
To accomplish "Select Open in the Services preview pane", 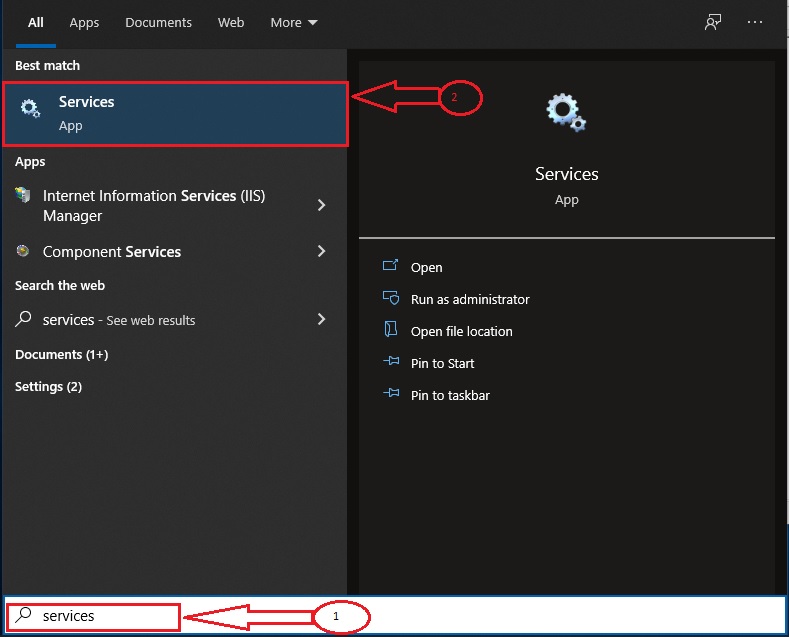I will point(426,267).
